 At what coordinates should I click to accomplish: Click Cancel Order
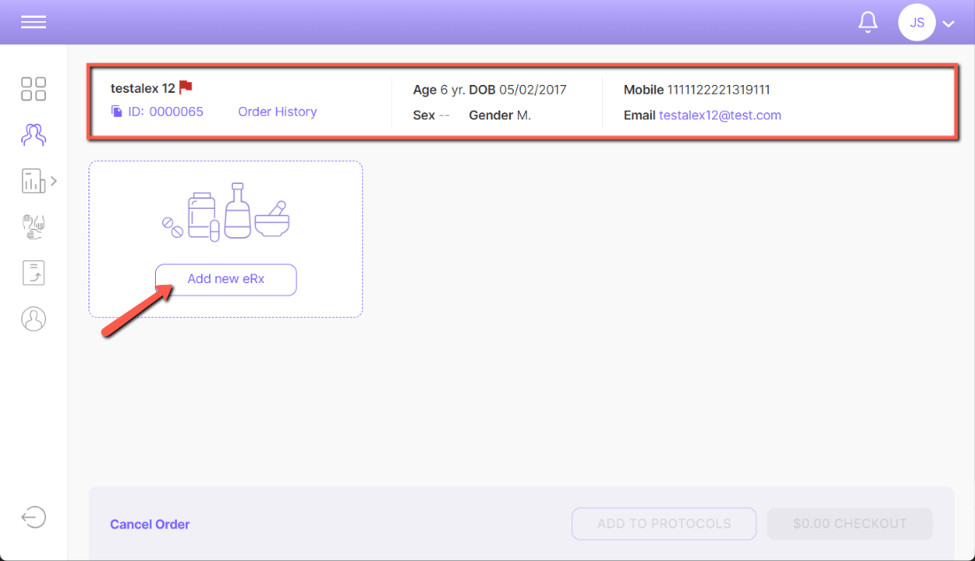tap(150, 524)
